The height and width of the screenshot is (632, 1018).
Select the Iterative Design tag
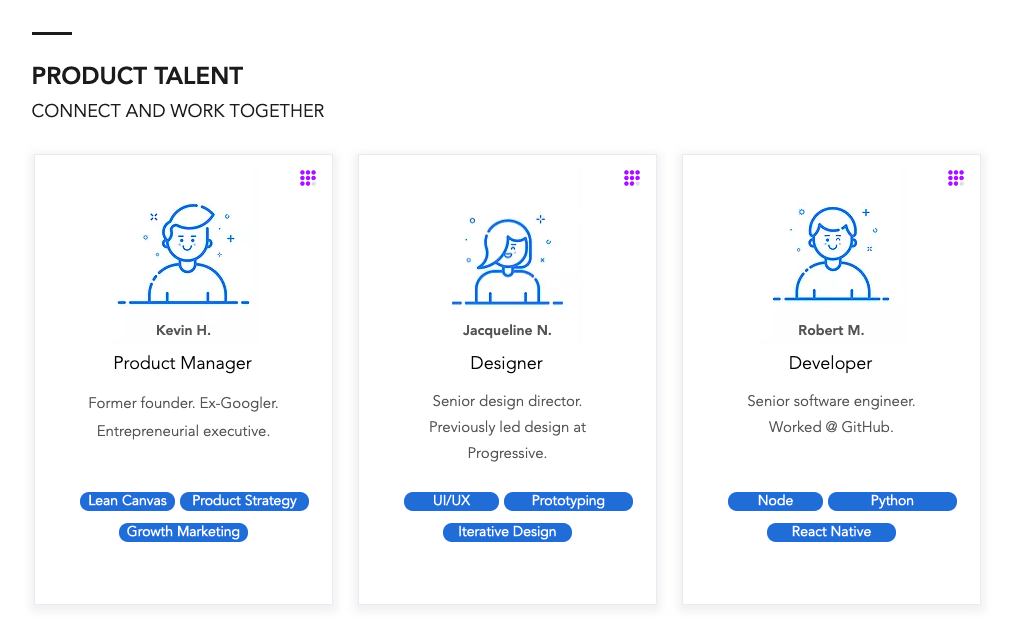coord(507,532)
